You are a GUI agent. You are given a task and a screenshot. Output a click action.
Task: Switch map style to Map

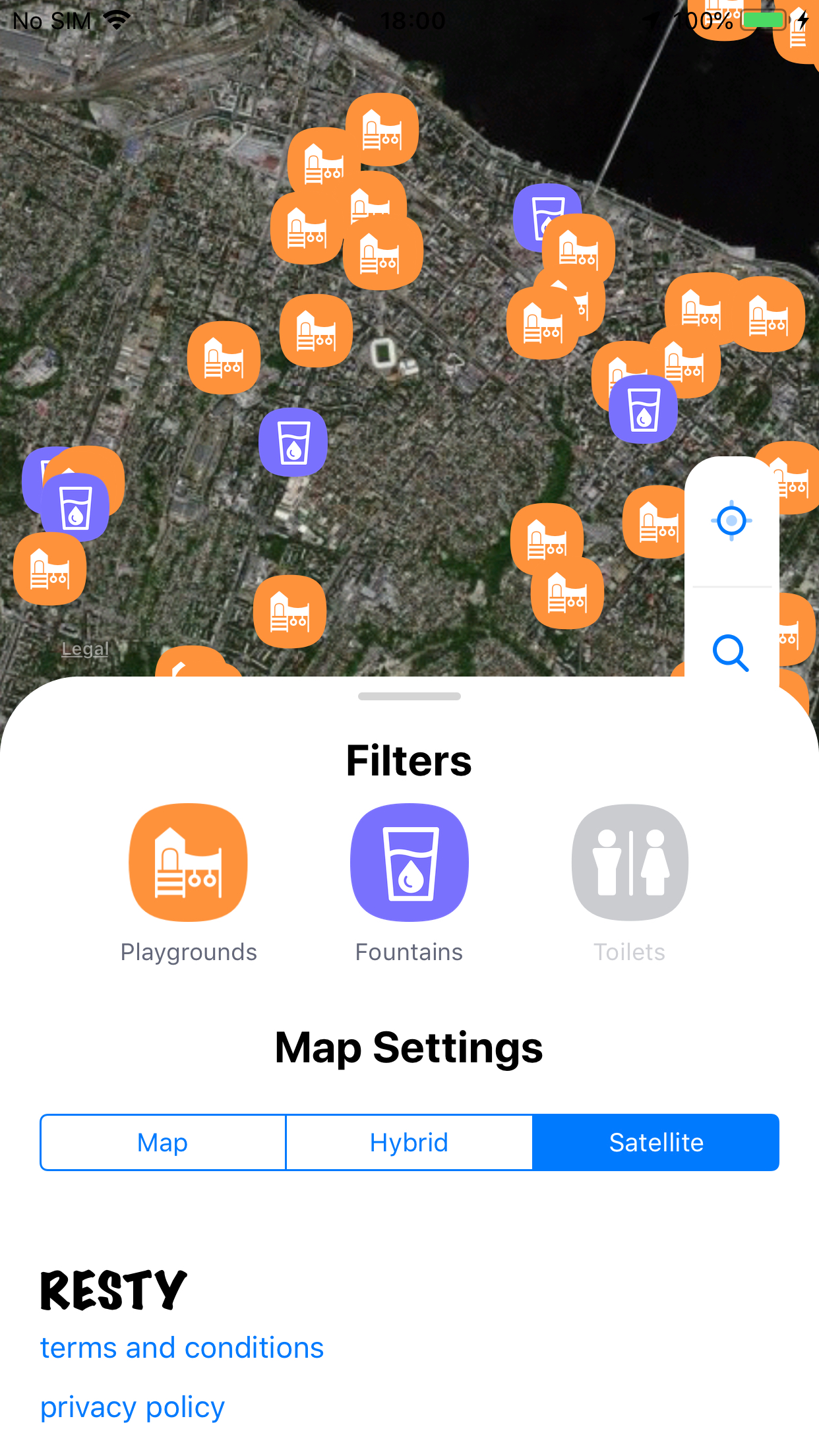tap(163, 1143)
